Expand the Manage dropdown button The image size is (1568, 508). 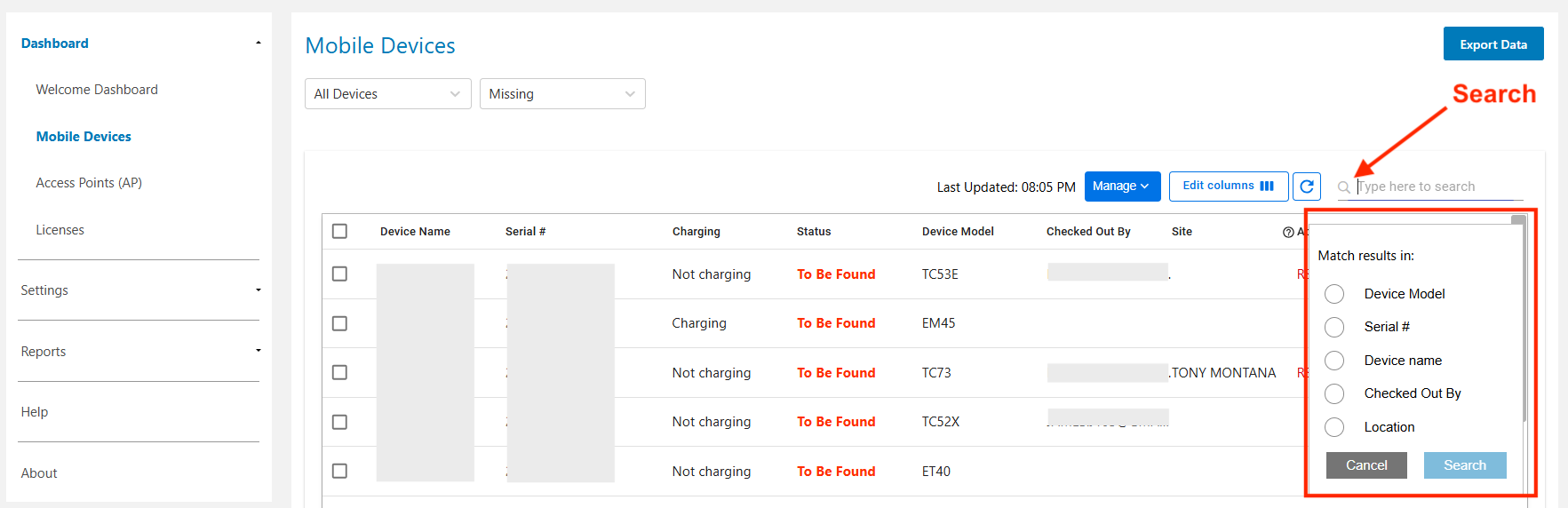pos(1122,187)
